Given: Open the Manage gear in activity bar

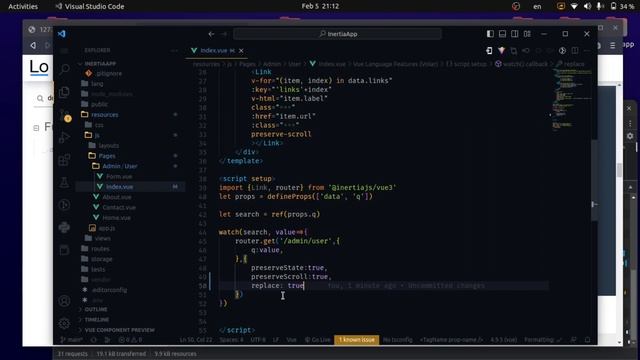Looking at the screenshot, I should pos(64,323).
